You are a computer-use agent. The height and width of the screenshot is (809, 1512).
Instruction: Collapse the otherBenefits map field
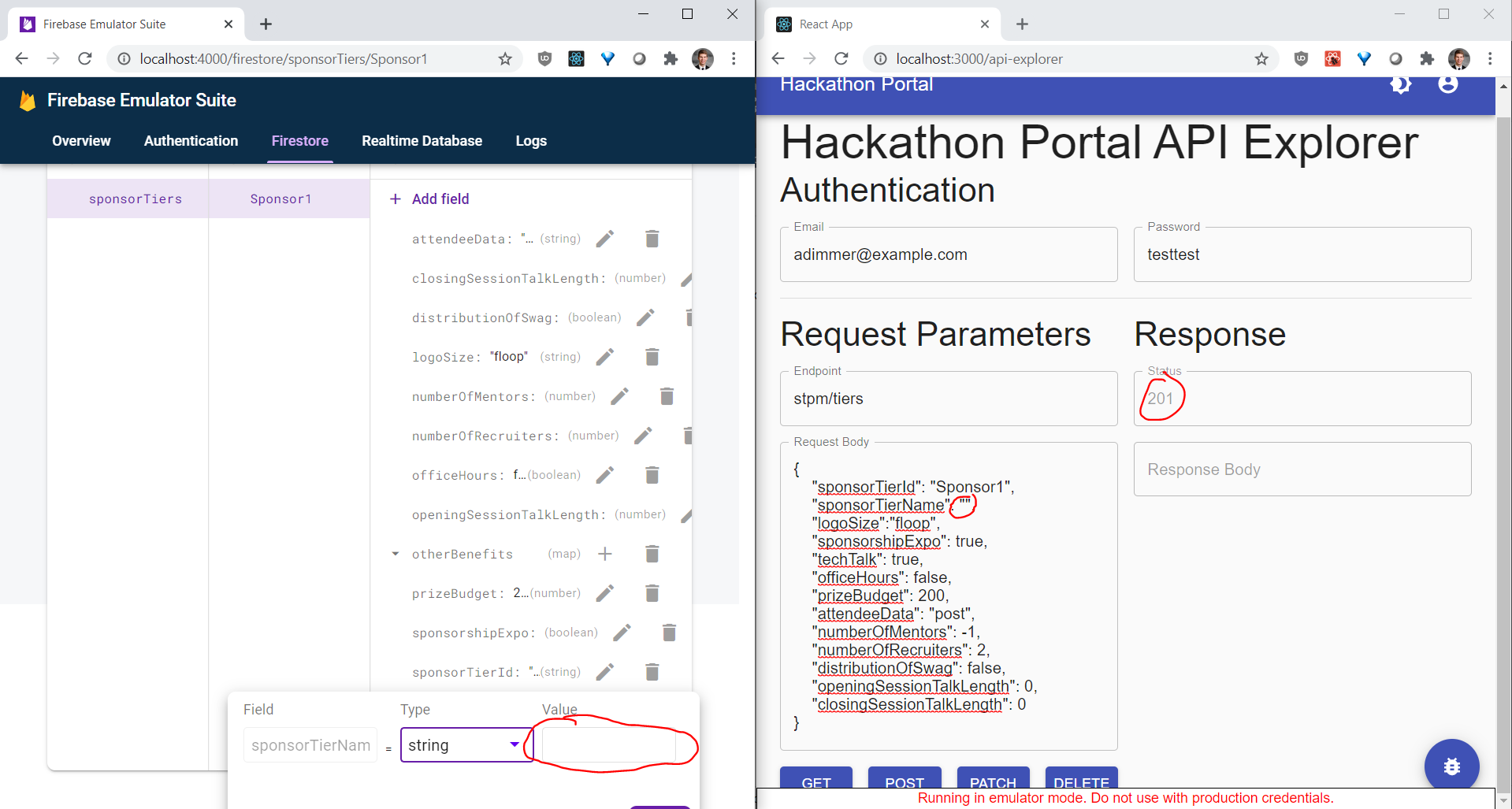pos(396,554)
